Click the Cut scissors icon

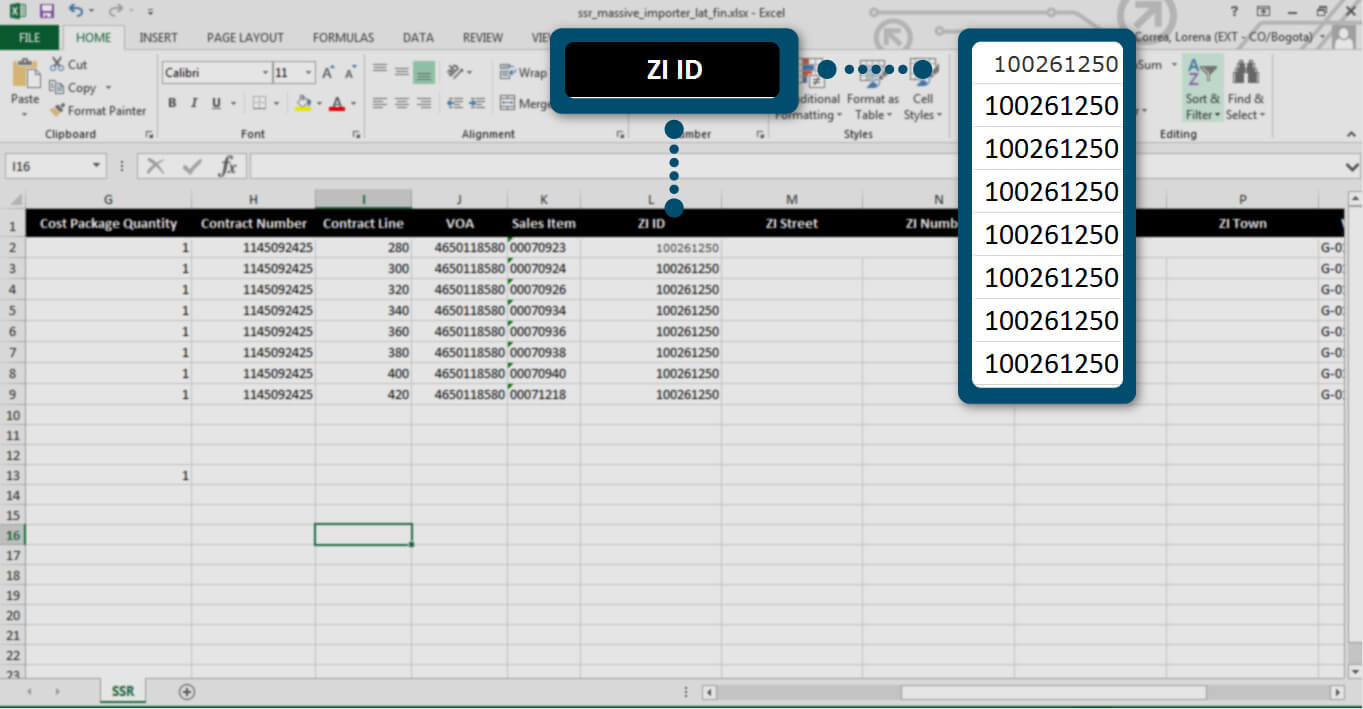[x=57, y=65]
